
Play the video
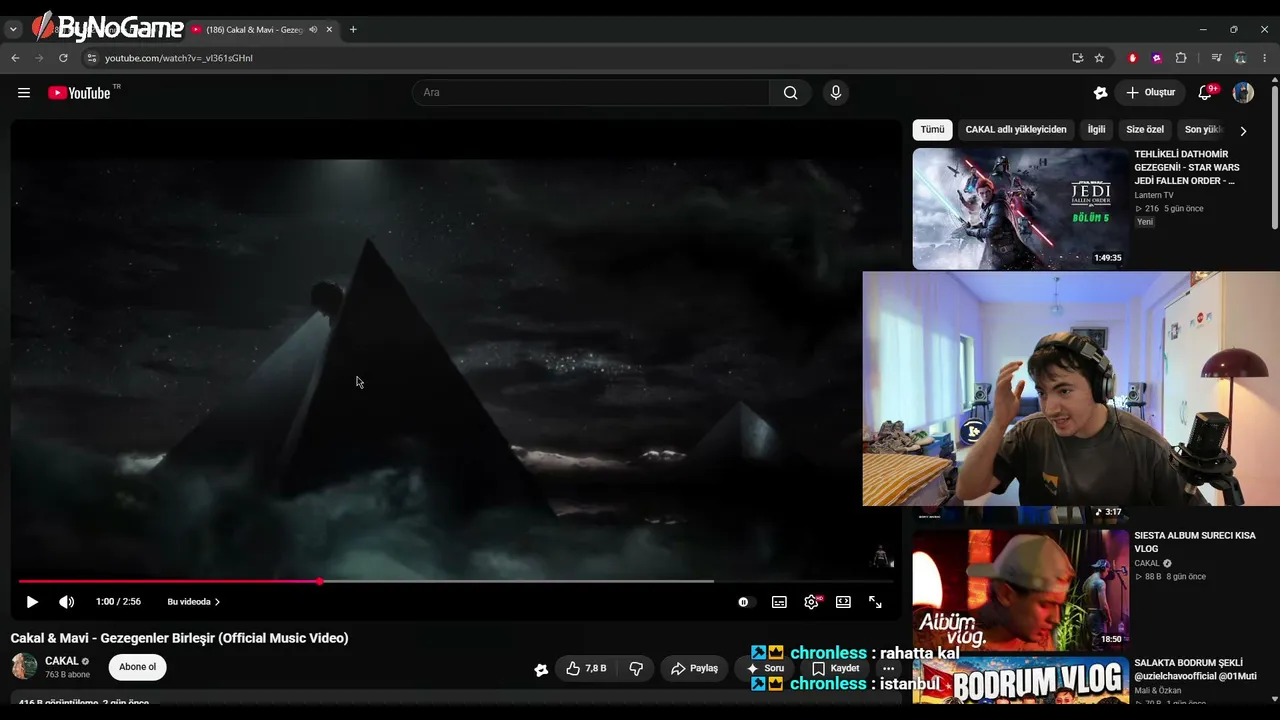tap(32, 602)
